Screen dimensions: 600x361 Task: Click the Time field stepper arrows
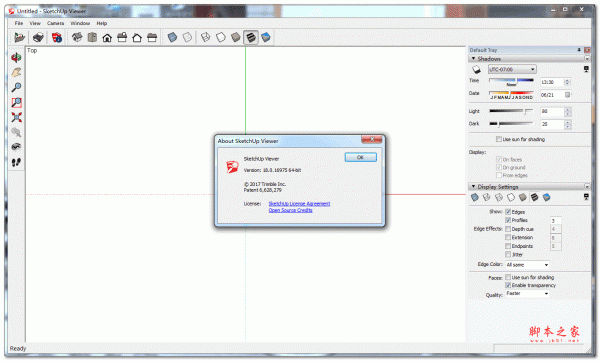point(567,82)
